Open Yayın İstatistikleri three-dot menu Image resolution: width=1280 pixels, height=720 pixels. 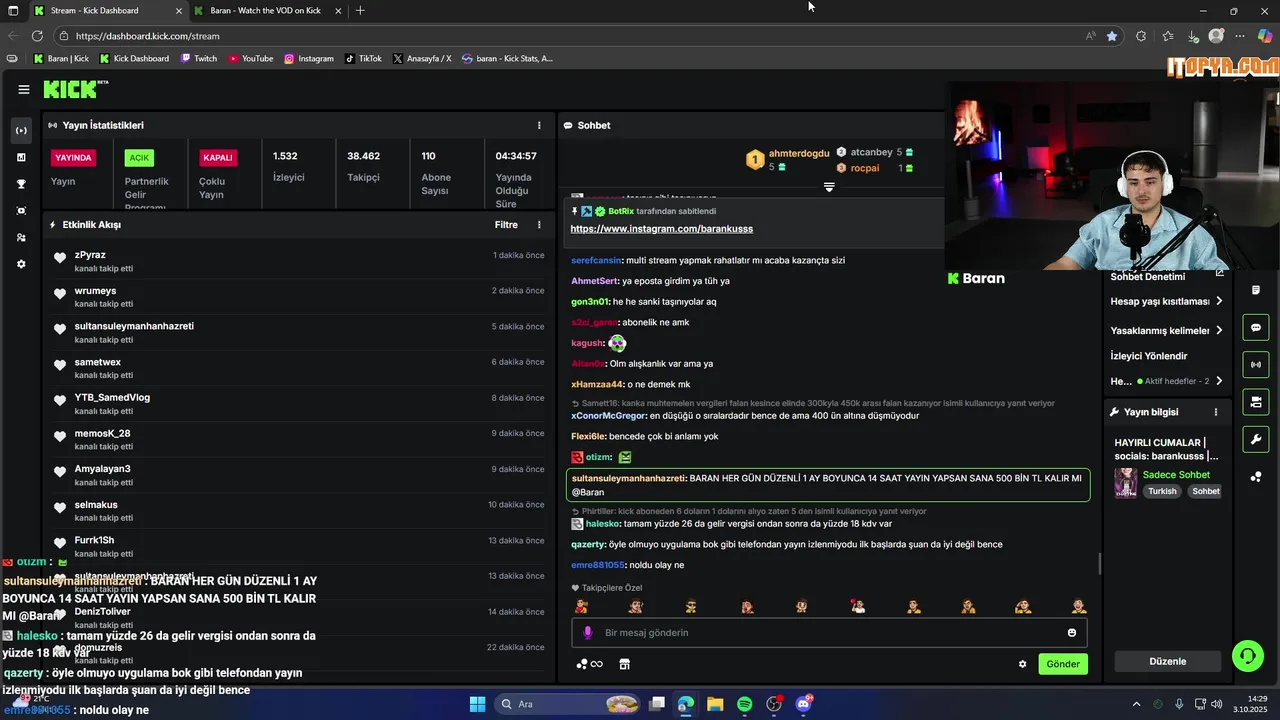[x=539, y=125]
